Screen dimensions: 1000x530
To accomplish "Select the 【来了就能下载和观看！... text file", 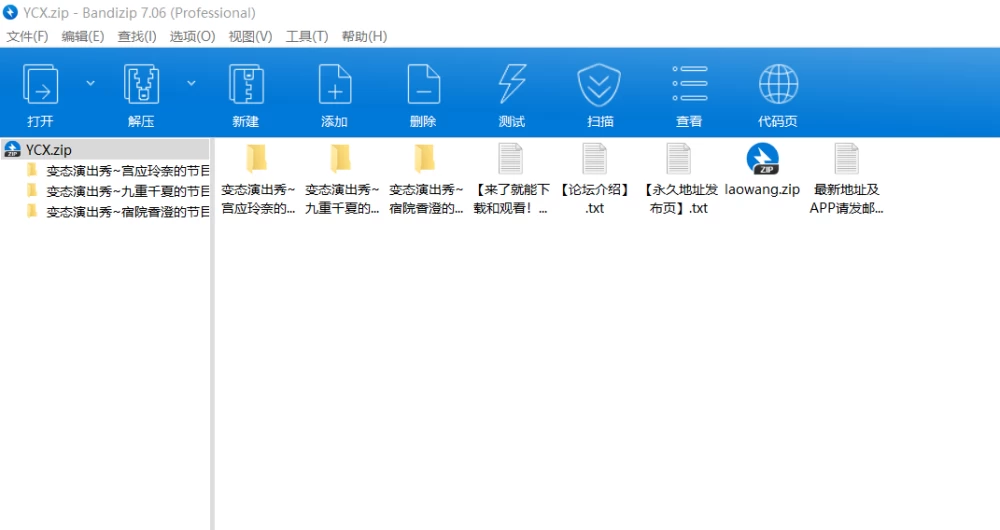I will (511, 179).
